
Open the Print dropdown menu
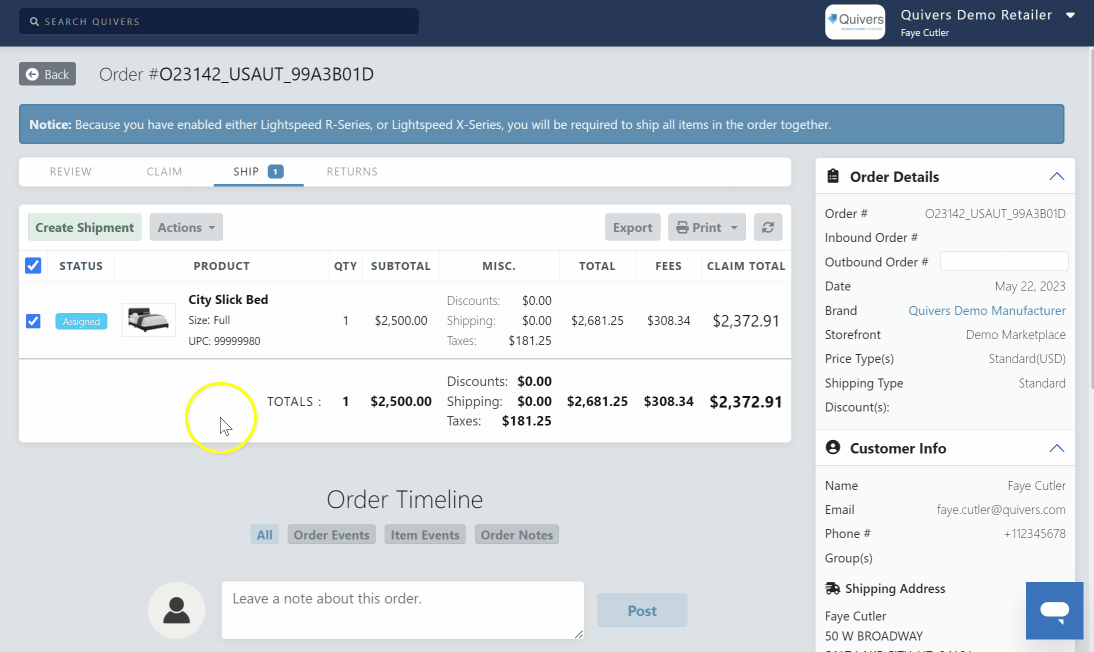(707, 227)
